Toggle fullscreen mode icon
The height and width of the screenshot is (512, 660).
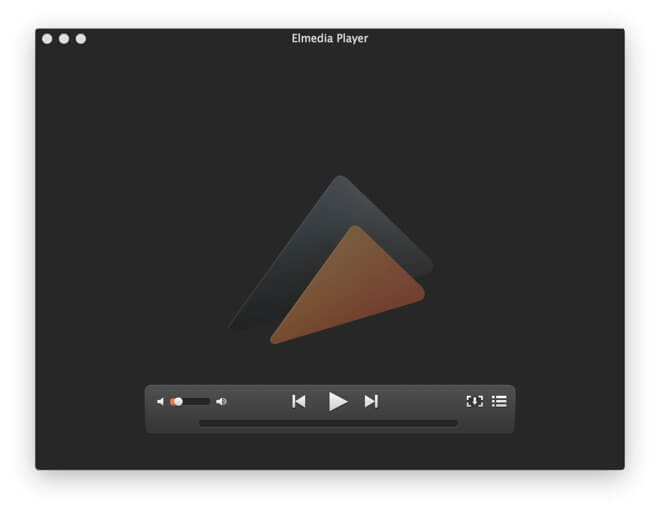click(x=475, y=401)
